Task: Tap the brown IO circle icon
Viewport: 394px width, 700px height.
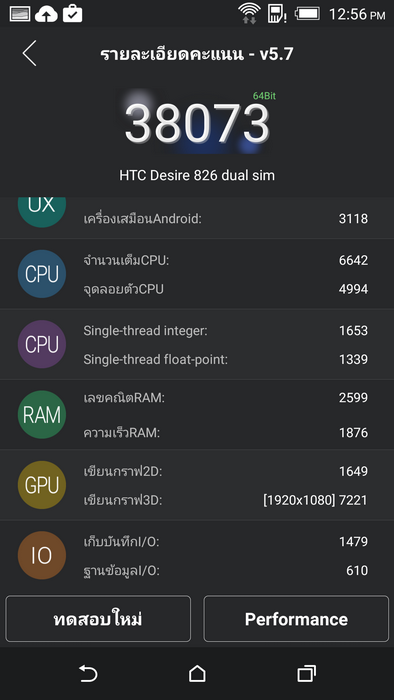Action: pyautogui.click(x=42, y=556)
